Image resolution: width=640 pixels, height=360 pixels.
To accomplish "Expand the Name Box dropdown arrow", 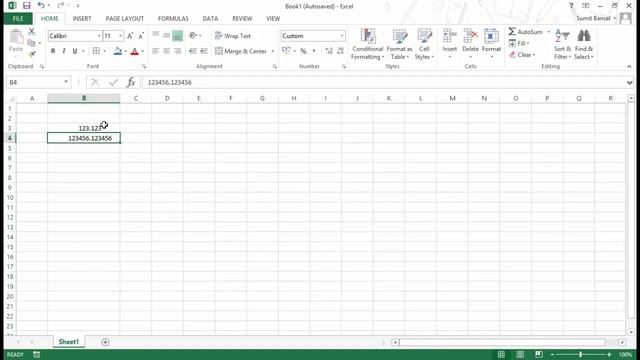I will (x=66, y=82).
